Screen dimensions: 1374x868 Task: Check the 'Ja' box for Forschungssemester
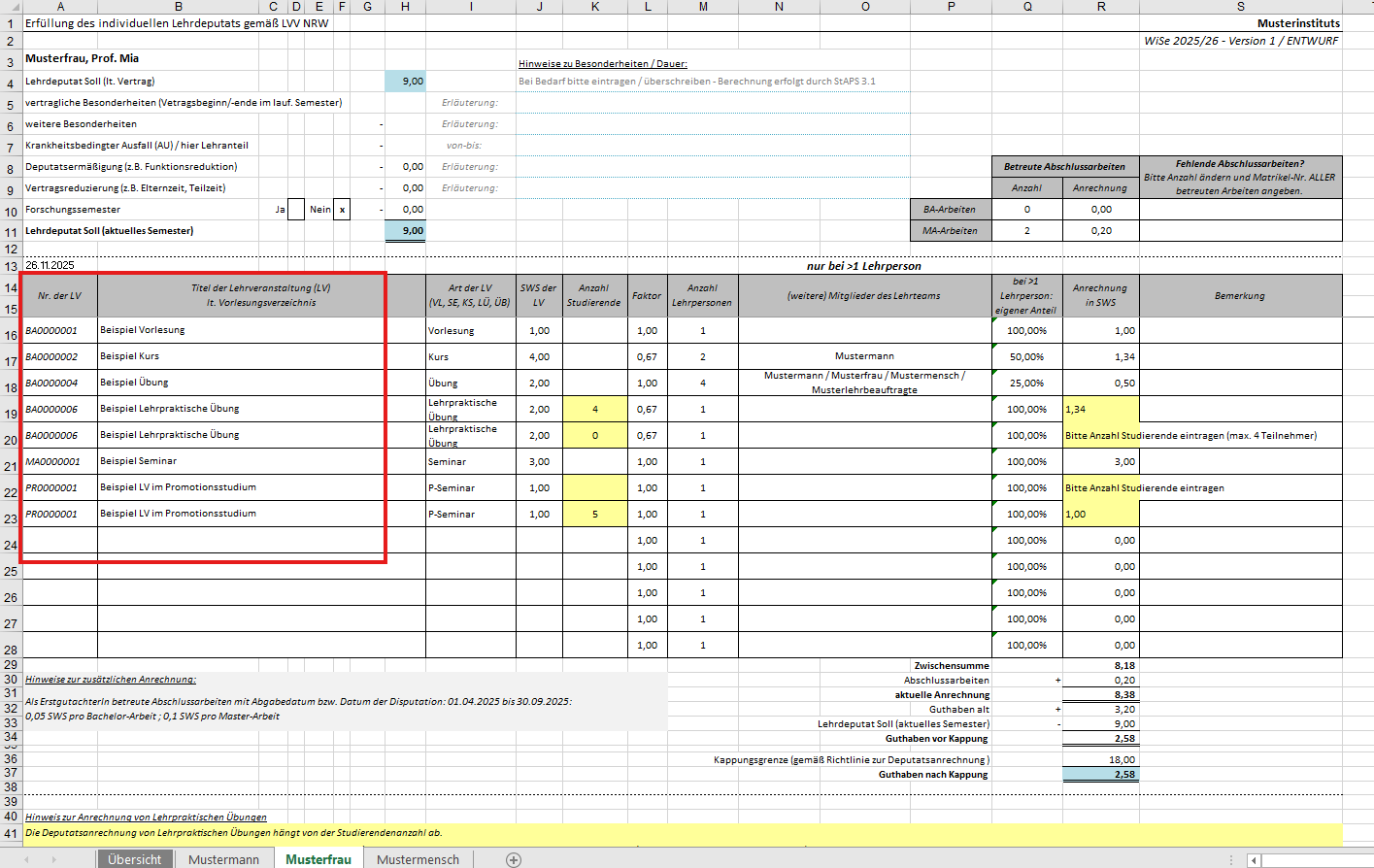point(296,209)
